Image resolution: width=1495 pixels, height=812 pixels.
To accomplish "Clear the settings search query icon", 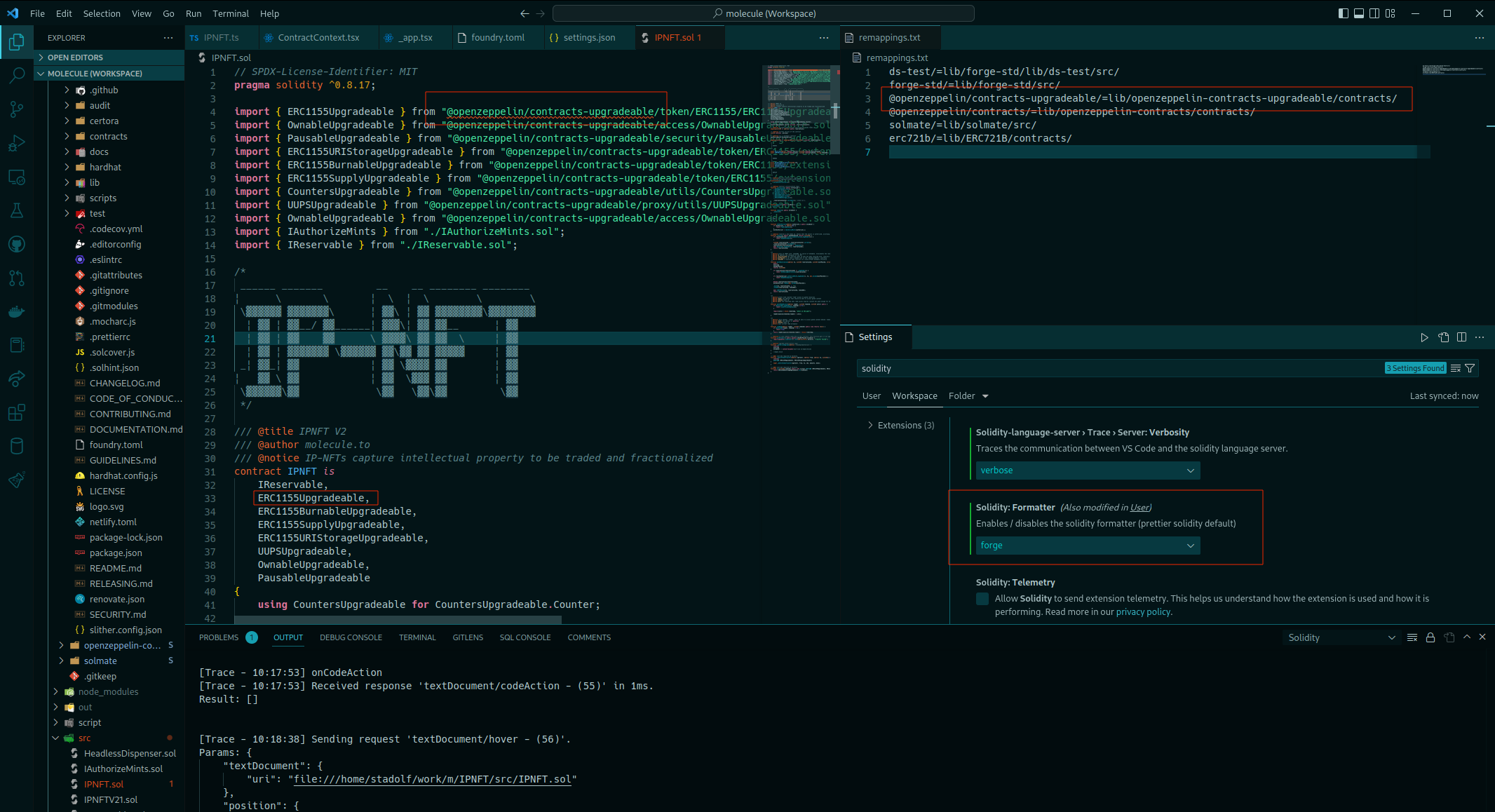I will pos(1456,367).
